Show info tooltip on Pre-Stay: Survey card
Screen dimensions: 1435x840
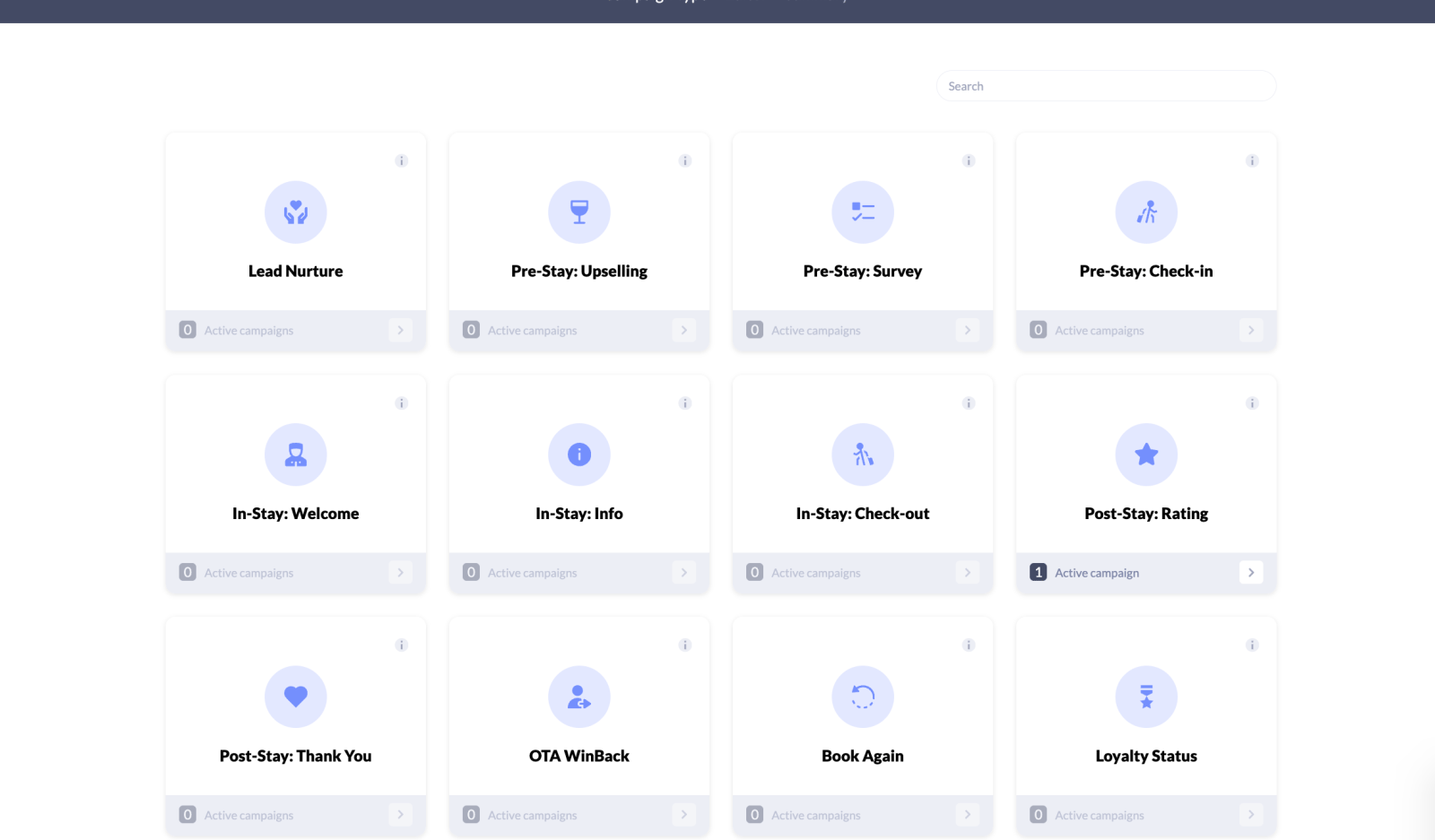point(969,160)
